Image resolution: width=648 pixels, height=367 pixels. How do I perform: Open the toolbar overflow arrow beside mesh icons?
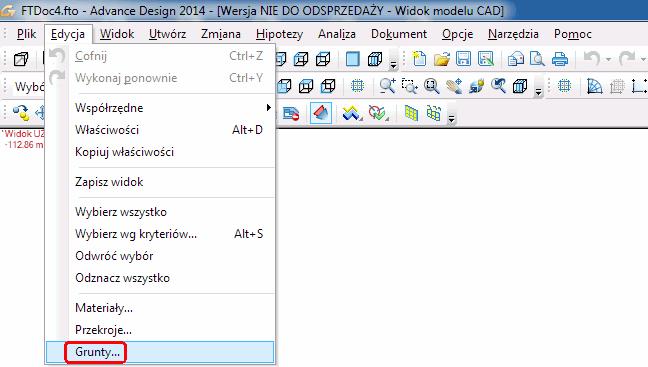click(451, 119)
